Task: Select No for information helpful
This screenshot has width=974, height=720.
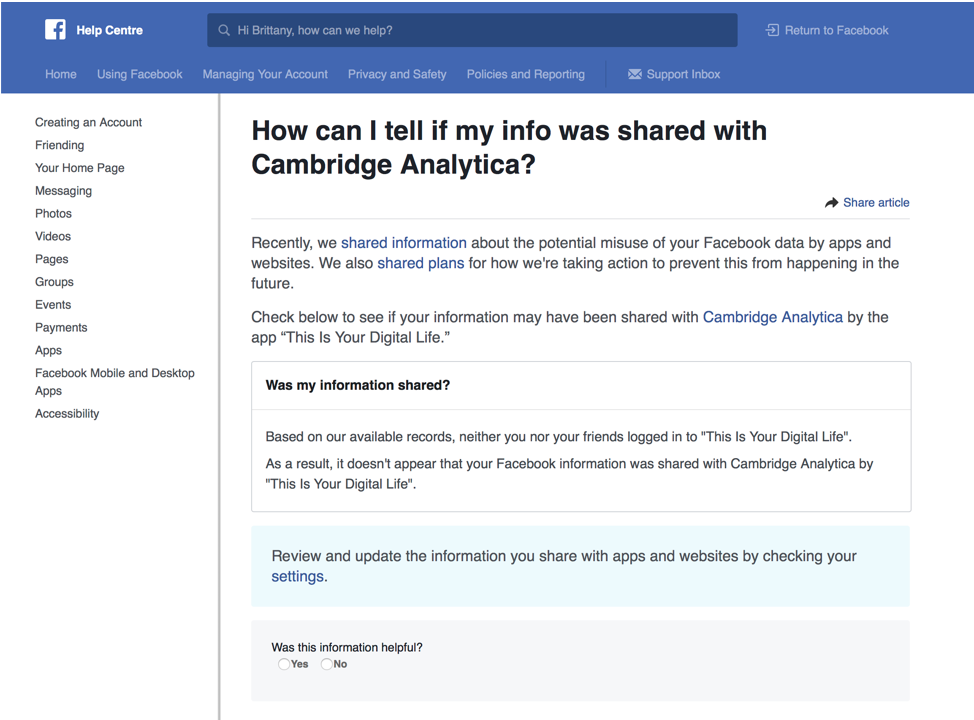Action: (x=327, y=664)
